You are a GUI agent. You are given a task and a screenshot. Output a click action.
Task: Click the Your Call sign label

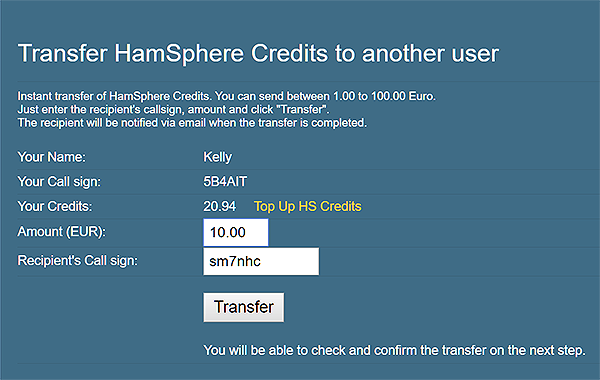tap(59, 181)
